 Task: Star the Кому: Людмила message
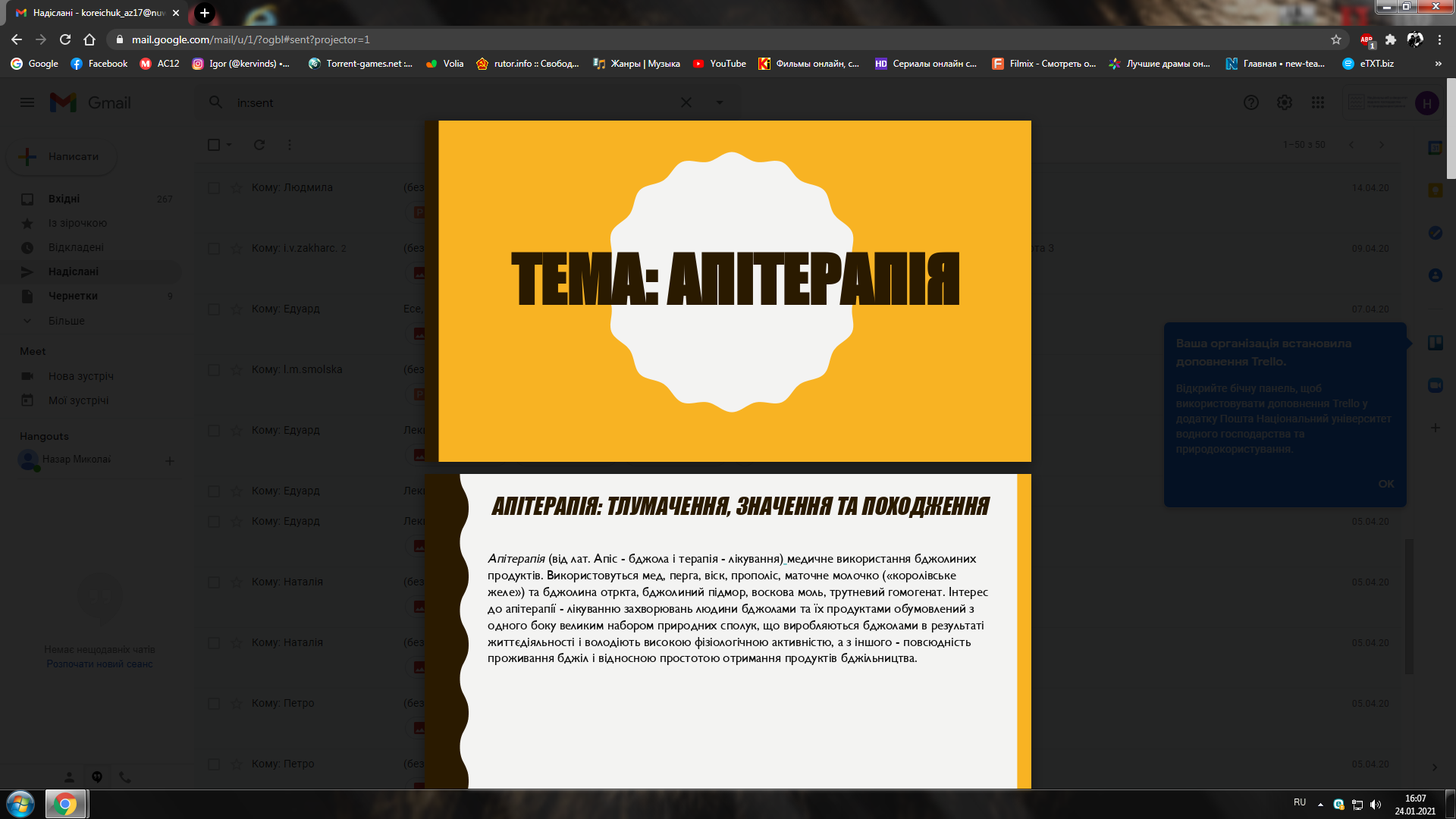pyautogui.click(x=237, y=188)
